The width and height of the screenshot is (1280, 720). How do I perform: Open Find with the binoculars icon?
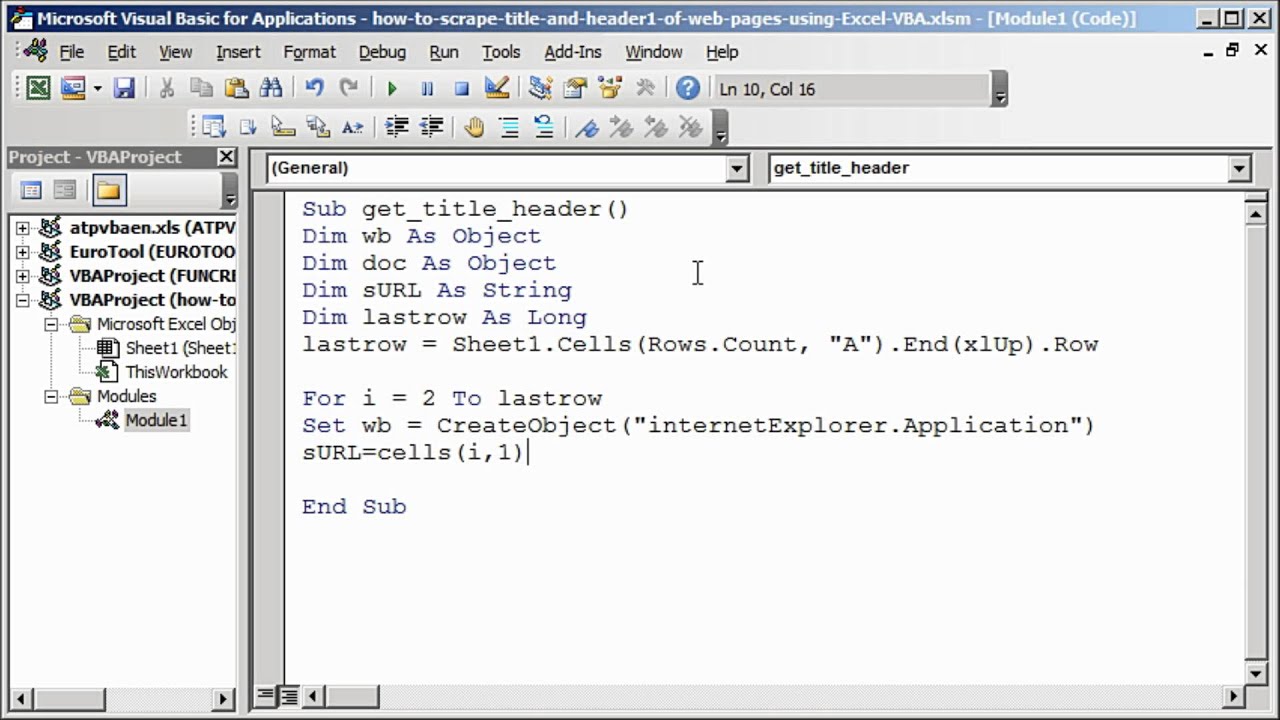[x=271, y=89]
